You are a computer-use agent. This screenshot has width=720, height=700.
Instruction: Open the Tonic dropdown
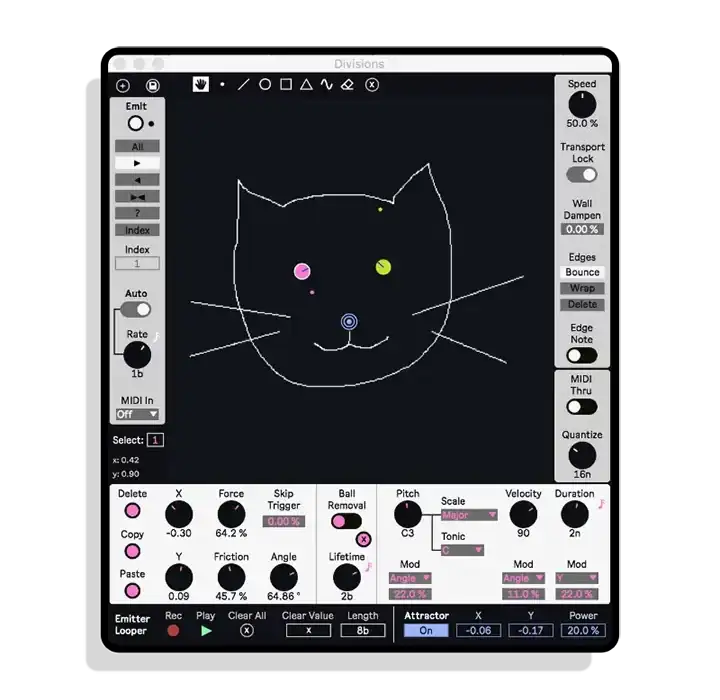[462, 550]
